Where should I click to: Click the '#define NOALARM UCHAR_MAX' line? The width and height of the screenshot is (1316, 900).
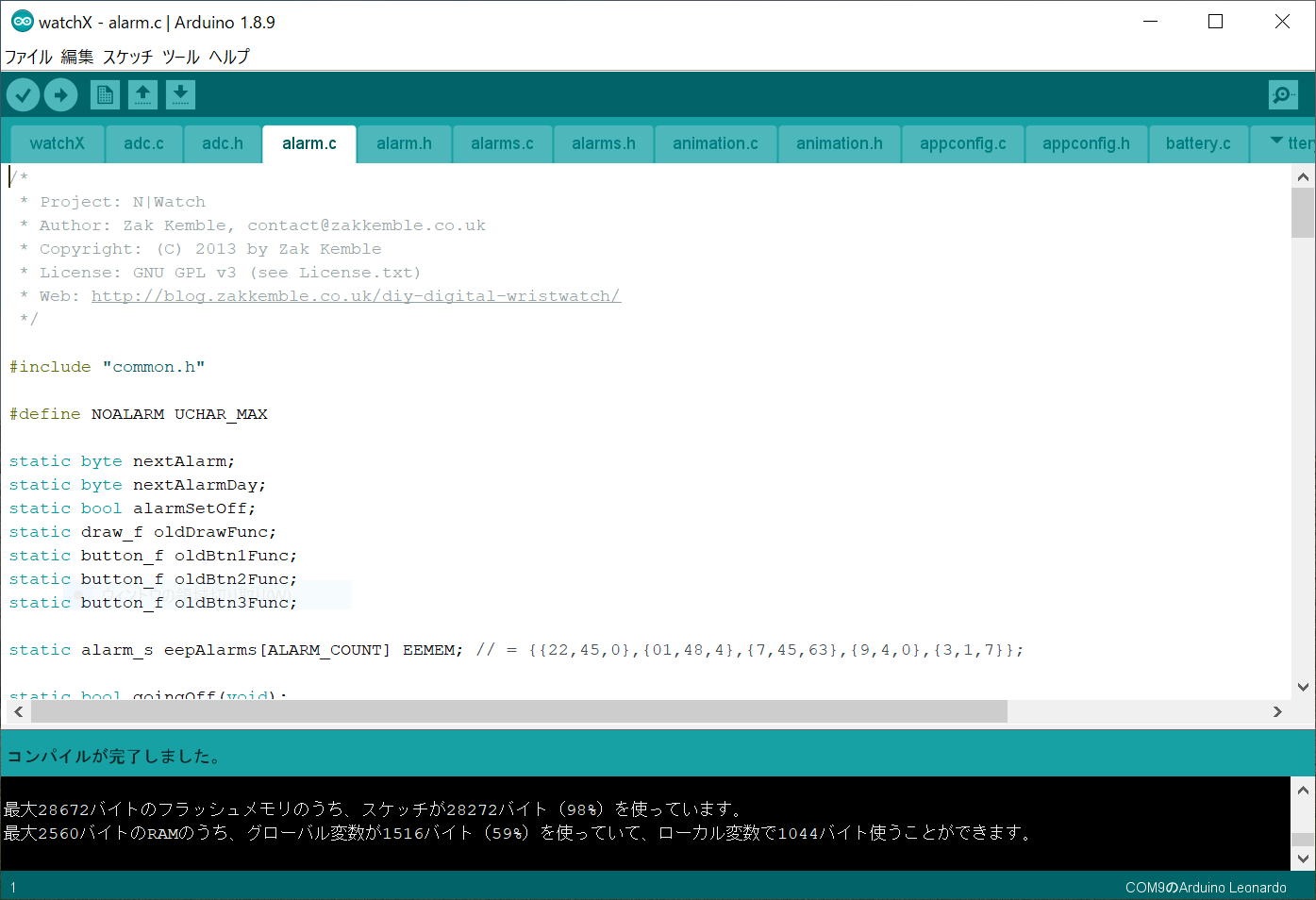click(x=139, y=414)
